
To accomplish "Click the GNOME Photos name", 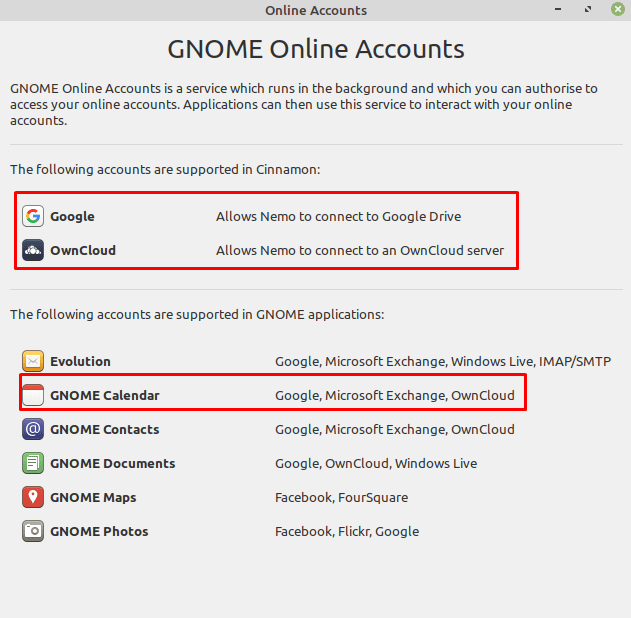I will pyautogui.click(x=99, y=531).
